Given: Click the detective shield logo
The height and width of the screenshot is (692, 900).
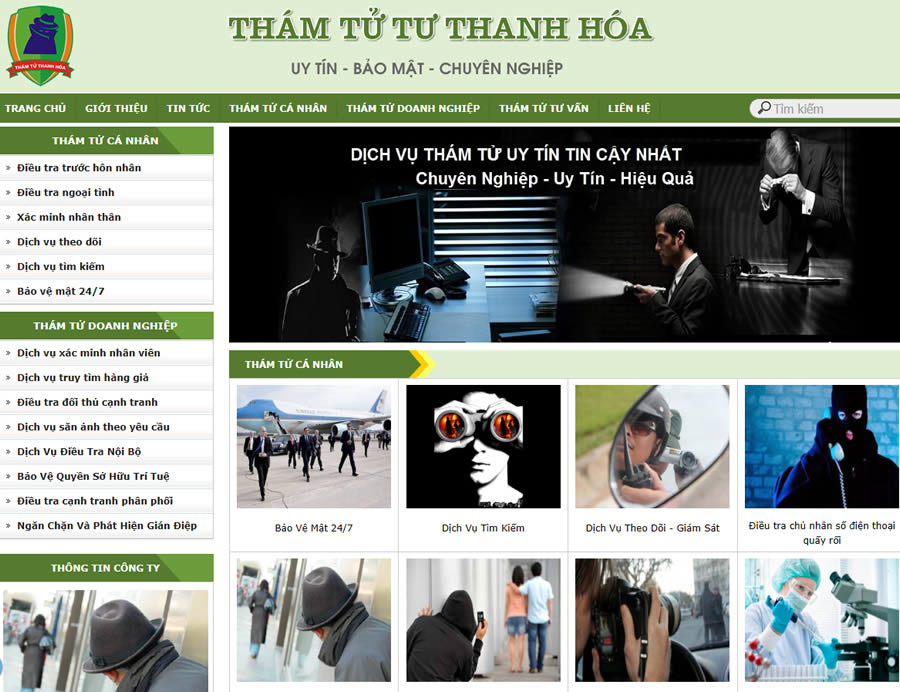Looking at the screenshot, I should [40, 45].
